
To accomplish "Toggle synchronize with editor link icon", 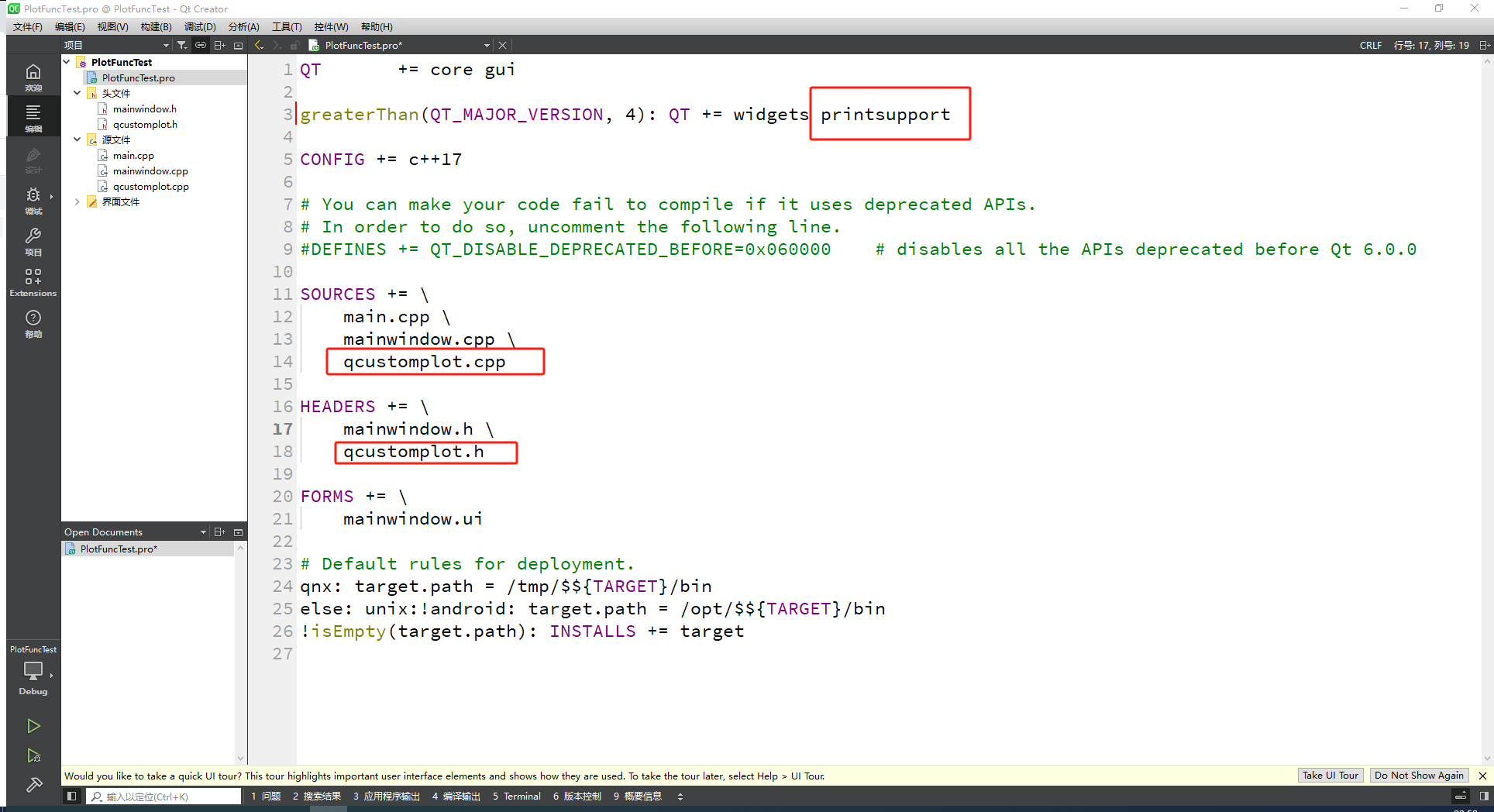I will (x=201, y=45).
